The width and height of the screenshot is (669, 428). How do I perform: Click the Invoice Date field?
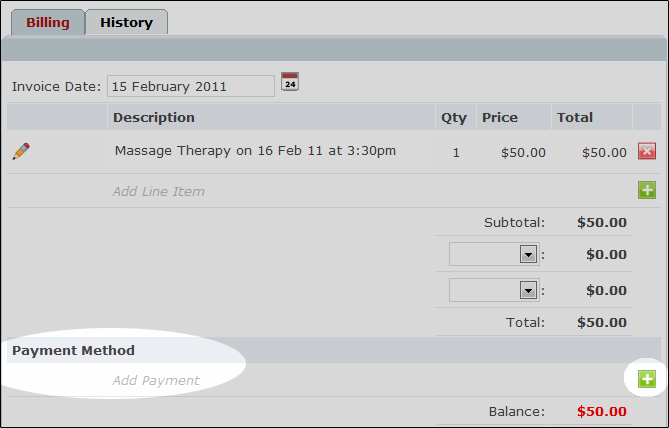click(x=191, y=86)
